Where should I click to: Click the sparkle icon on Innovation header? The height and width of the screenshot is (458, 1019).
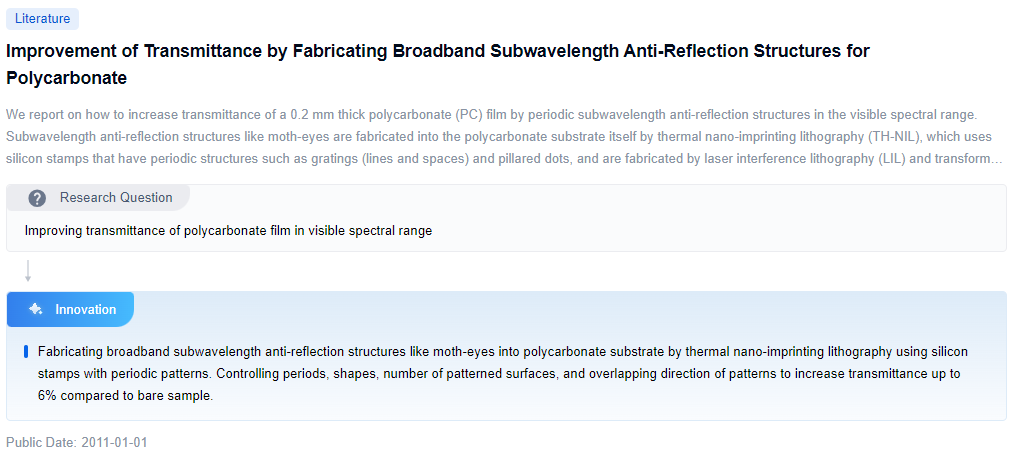coord(35,309)
